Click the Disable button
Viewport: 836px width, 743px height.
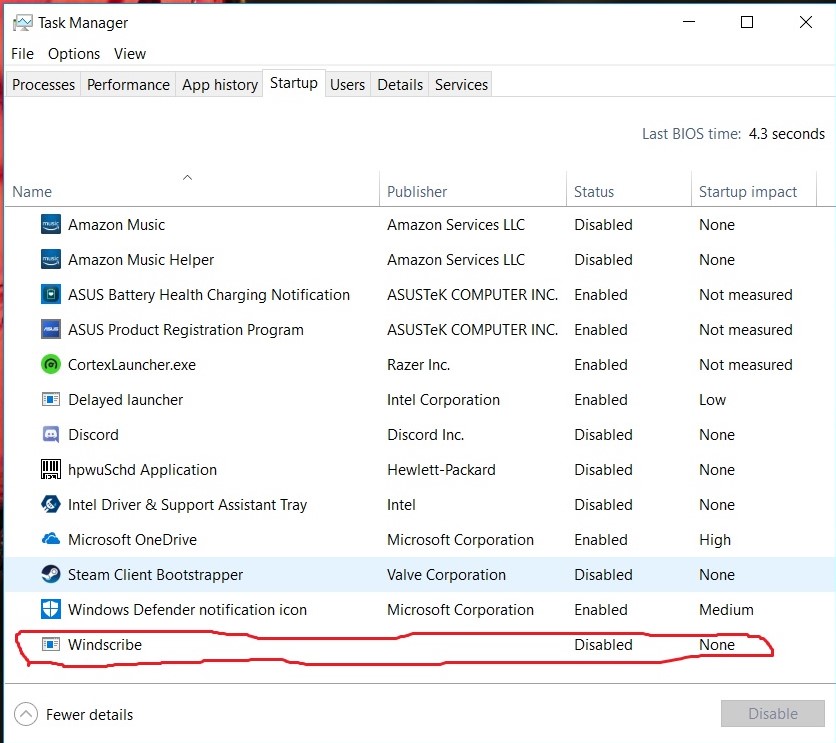773,713
